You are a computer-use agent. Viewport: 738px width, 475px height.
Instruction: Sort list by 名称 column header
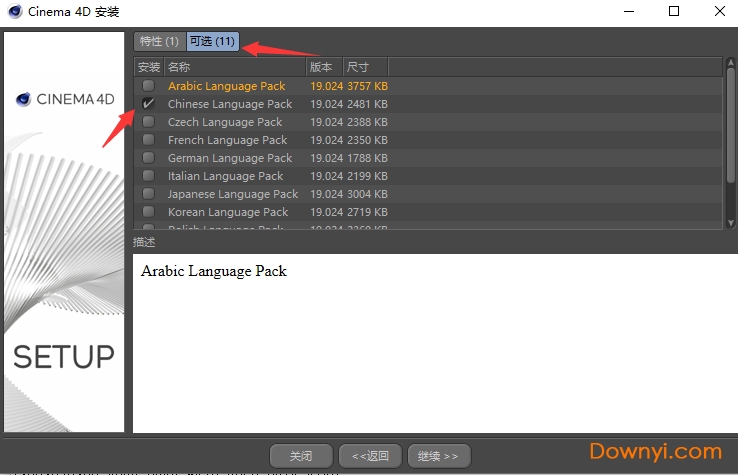point(235,67)
